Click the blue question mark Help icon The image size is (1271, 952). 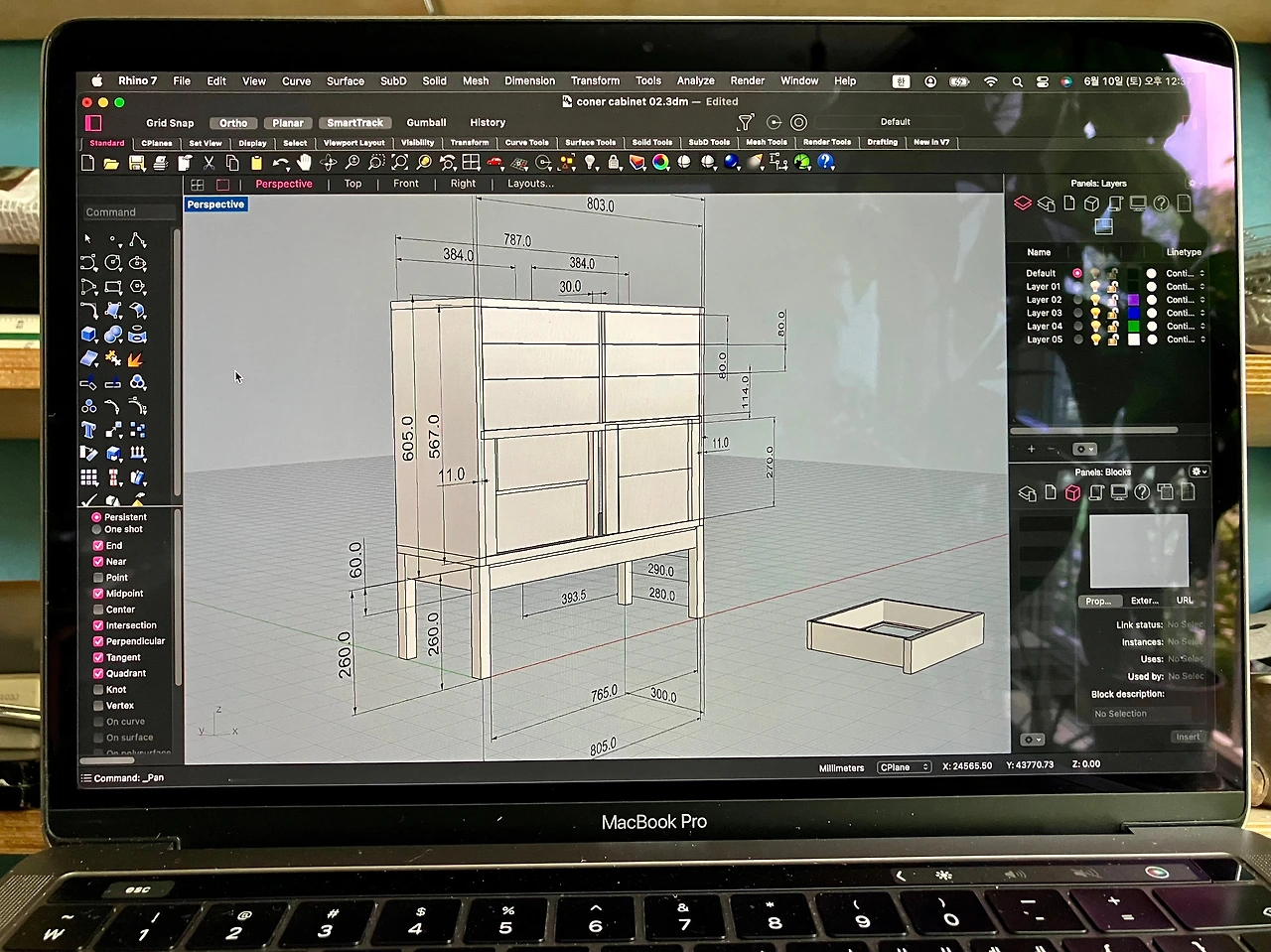(825, 162)
